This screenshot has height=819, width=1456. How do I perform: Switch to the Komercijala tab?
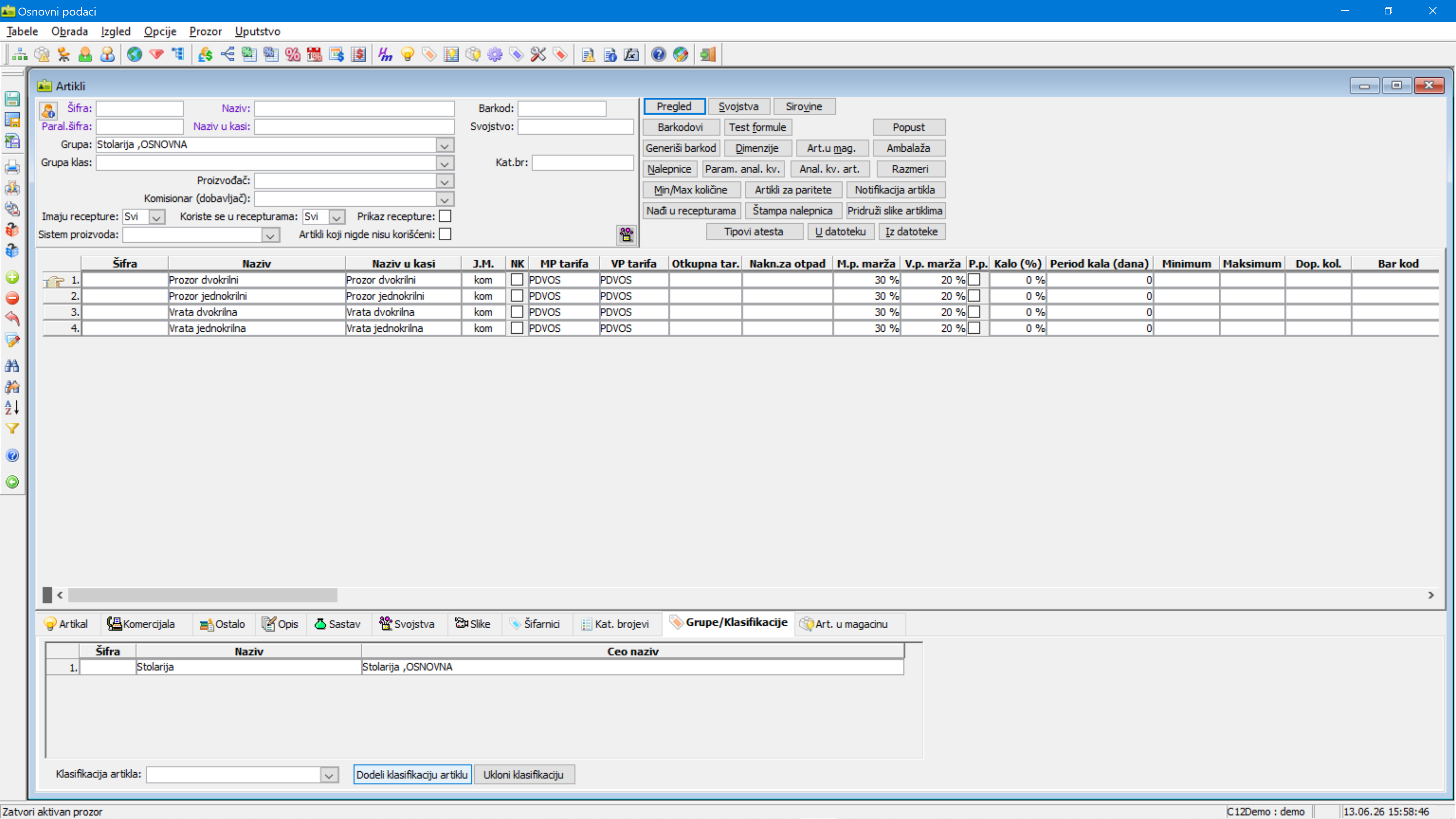(141, 624)
